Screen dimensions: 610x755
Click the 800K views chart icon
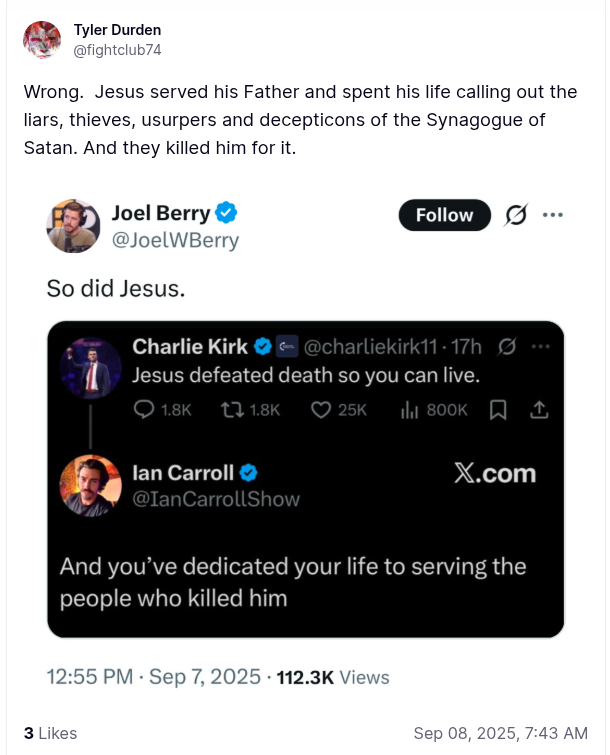tap(408, 410)
